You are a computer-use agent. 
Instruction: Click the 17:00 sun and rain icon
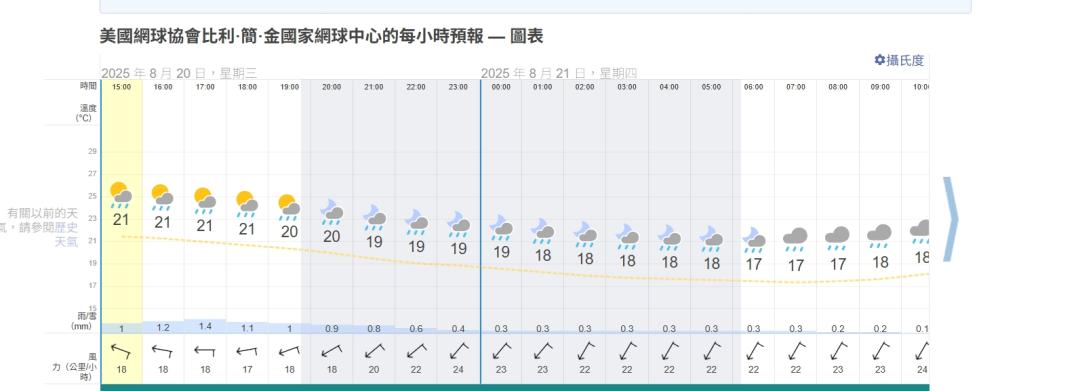(x=205, y=201)
